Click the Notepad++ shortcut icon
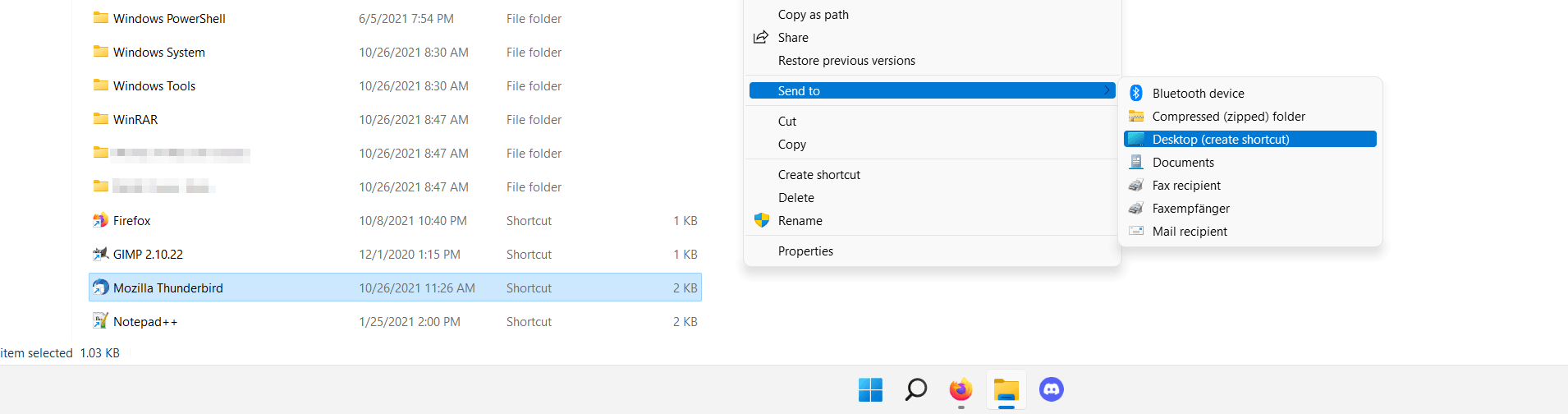 (x=101, y=321)
